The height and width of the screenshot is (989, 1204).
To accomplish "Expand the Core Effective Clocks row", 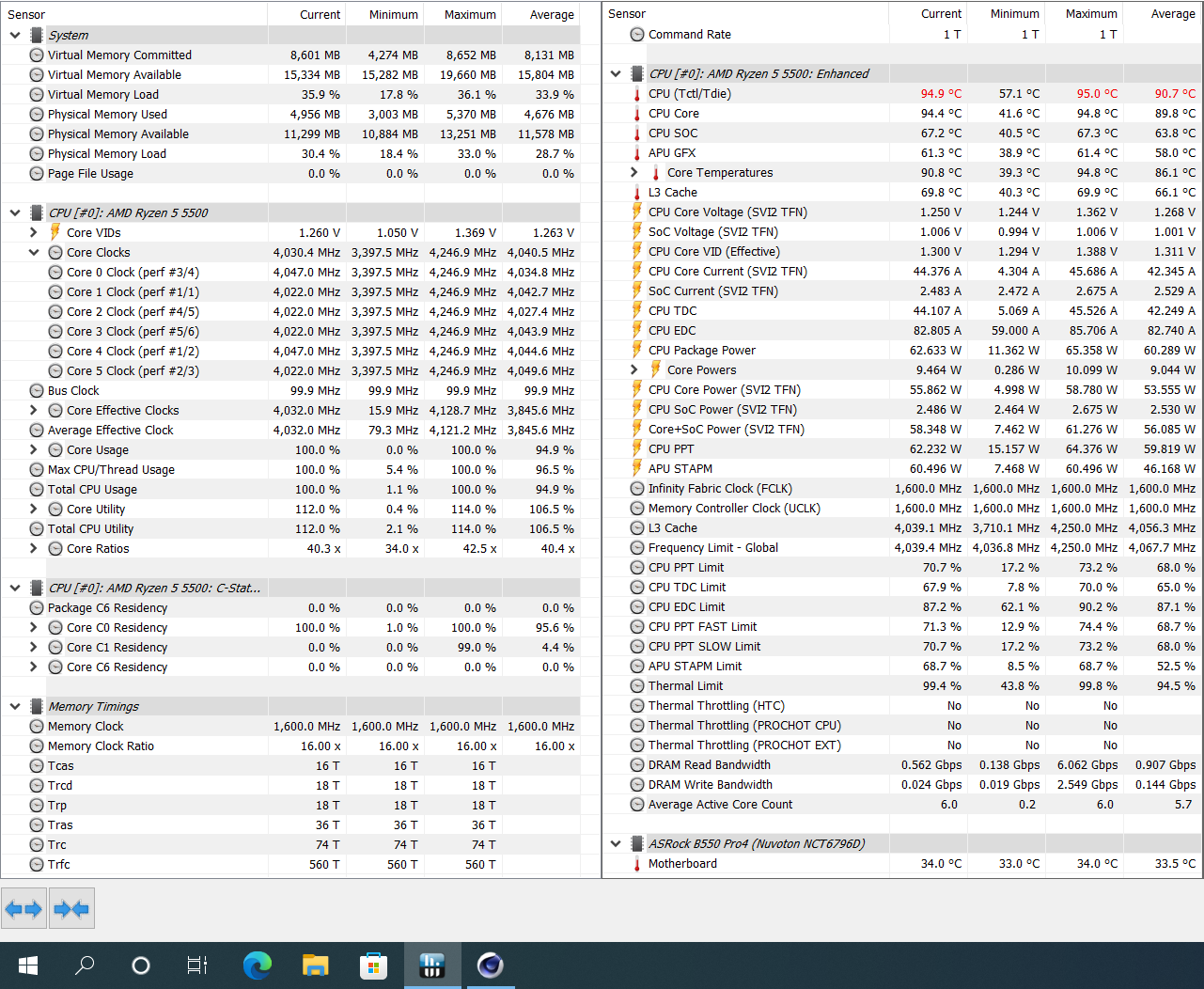I will 34,410.
